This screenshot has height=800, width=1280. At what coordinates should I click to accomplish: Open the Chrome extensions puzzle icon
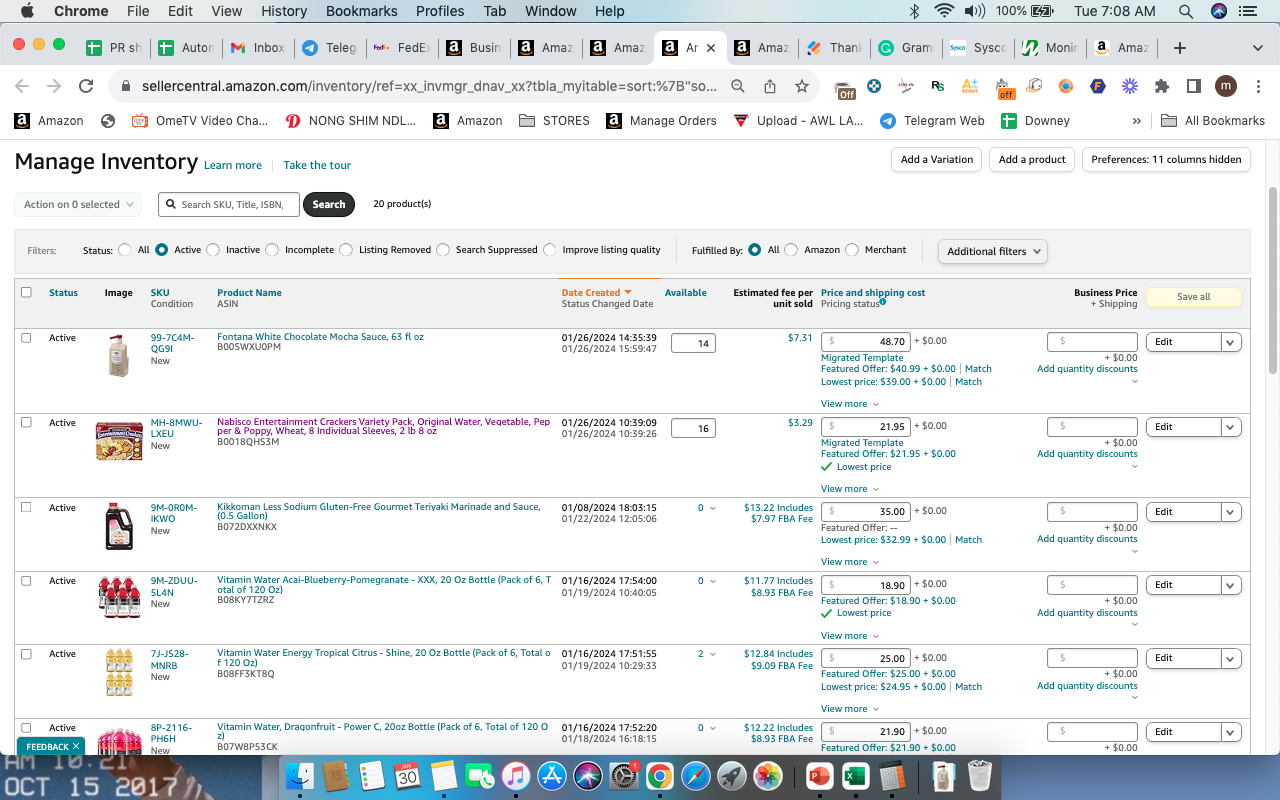[1162, 86]
